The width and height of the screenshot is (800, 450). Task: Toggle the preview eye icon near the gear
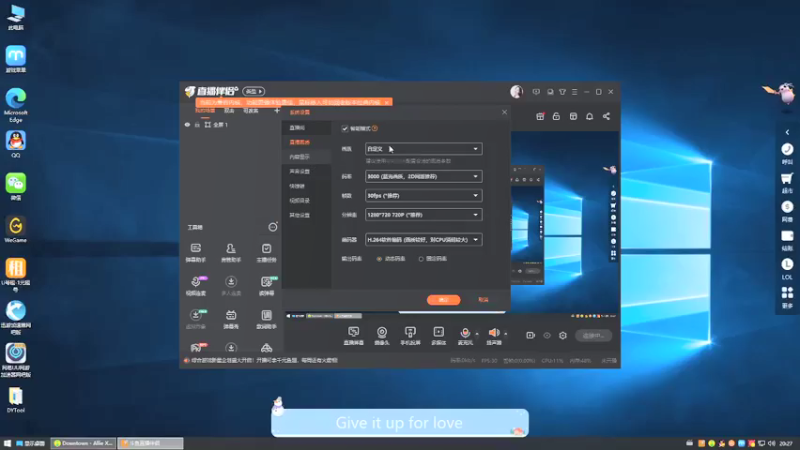click(547, 335)
